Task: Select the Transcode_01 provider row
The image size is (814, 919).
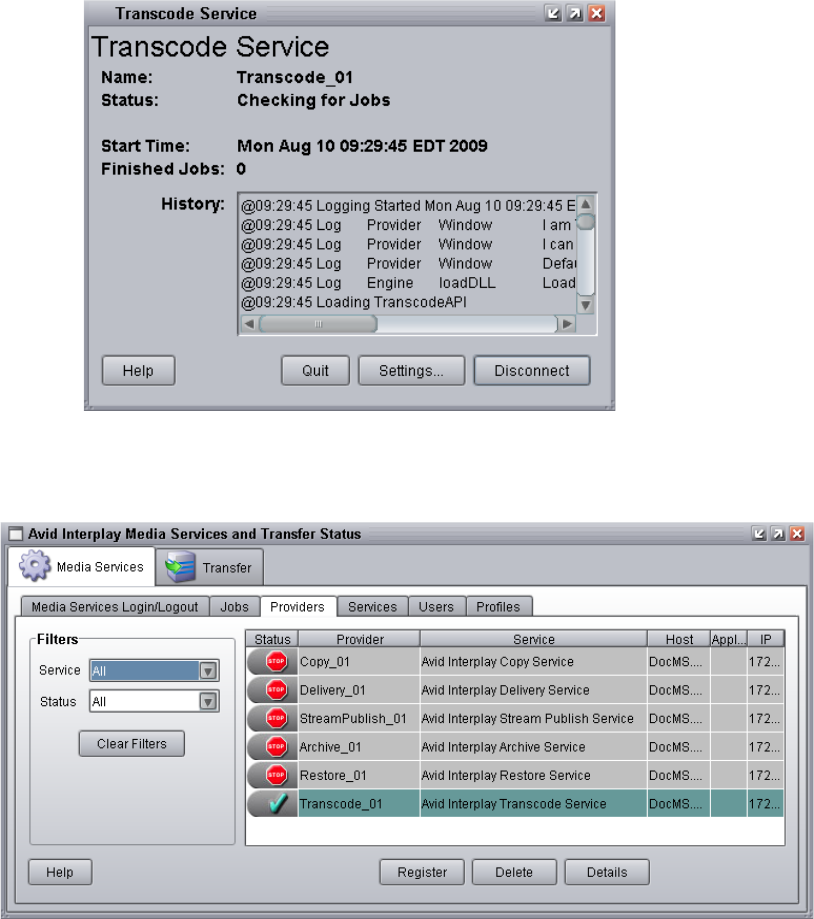Action: coord(515,804)
